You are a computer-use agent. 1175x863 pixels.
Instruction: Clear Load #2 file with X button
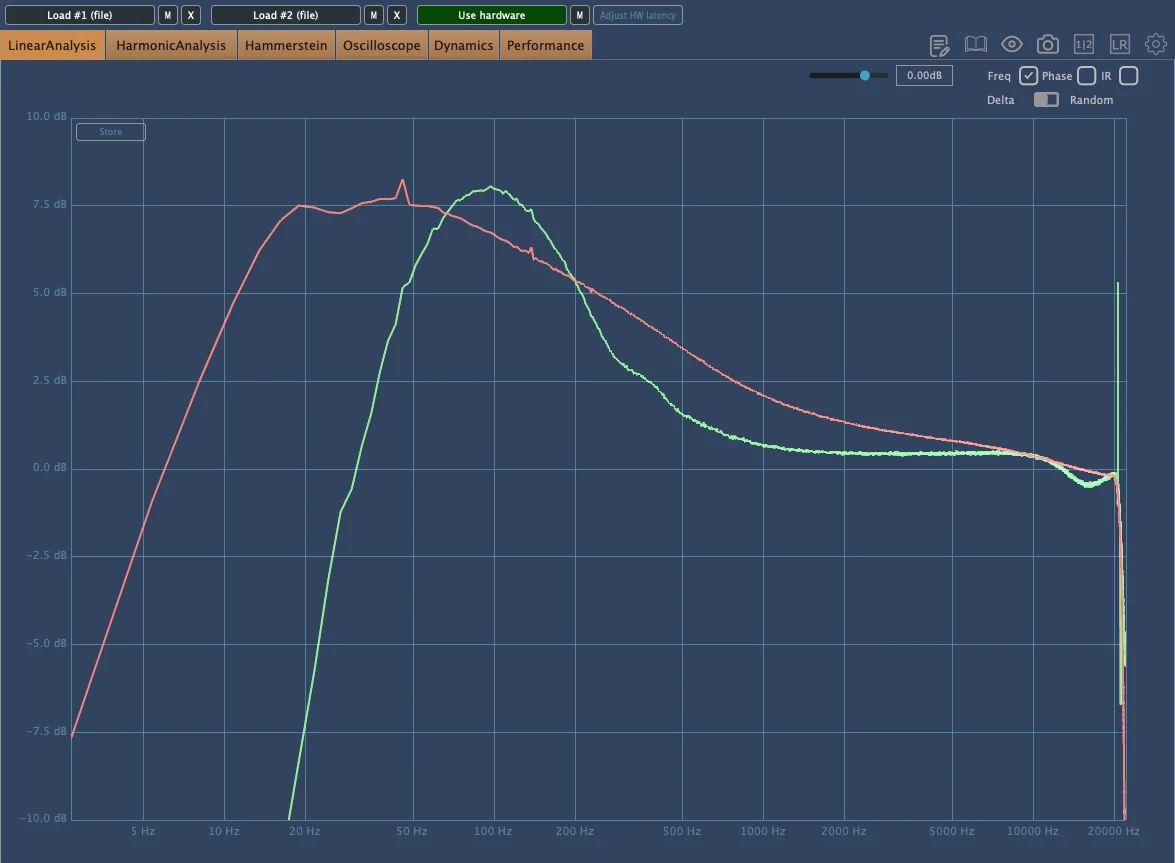397,15
